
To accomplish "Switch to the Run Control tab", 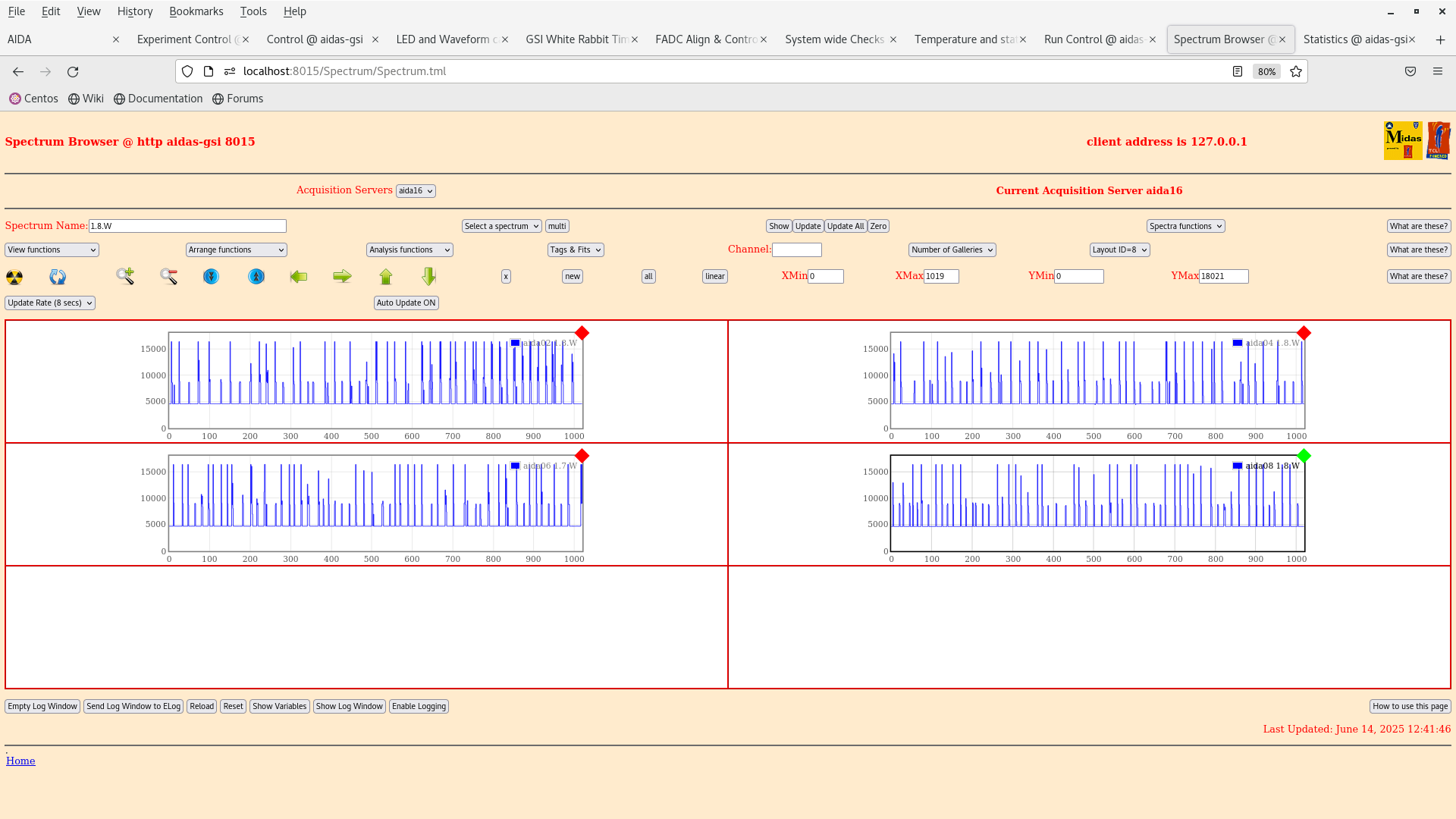I will 1093,39.
